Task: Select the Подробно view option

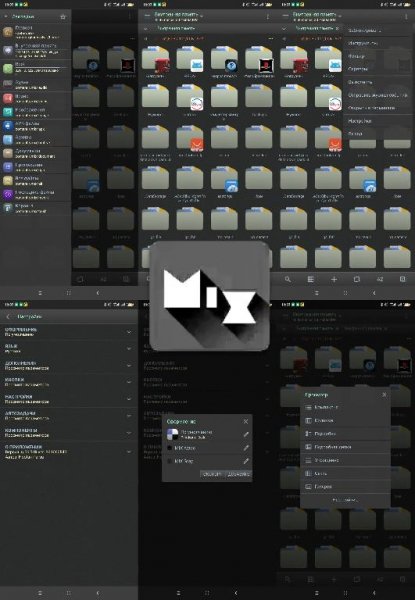Action: [345, 434]
